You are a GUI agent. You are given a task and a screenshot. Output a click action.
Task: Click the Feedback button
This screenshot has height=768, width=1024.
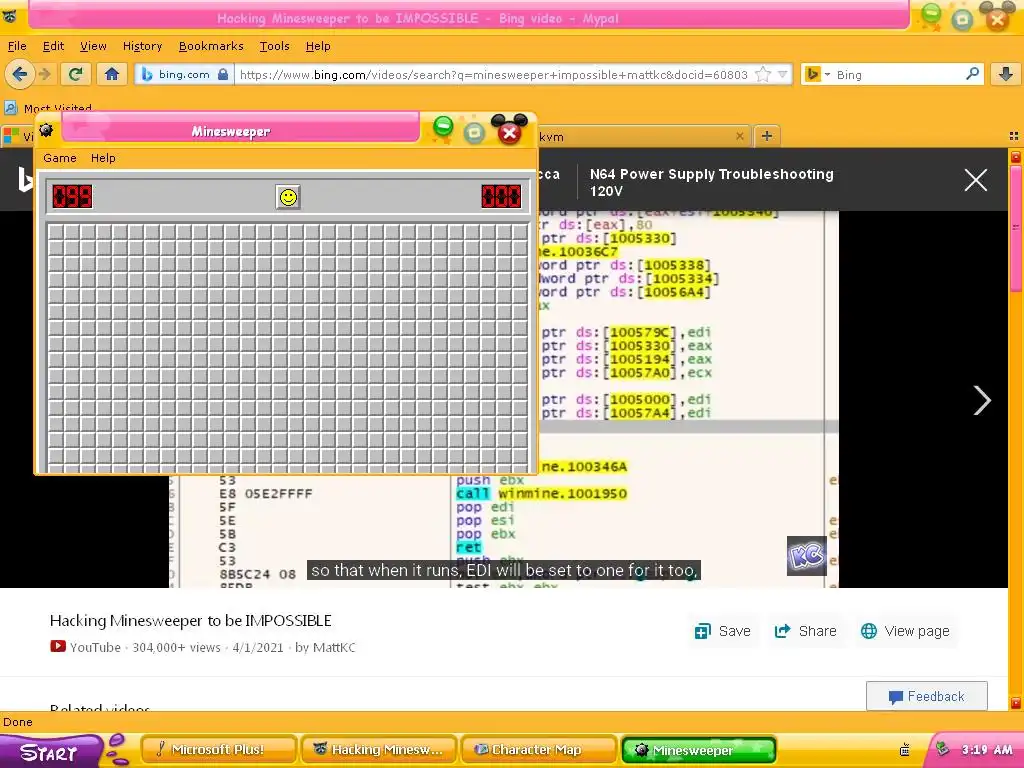(927, 696)
